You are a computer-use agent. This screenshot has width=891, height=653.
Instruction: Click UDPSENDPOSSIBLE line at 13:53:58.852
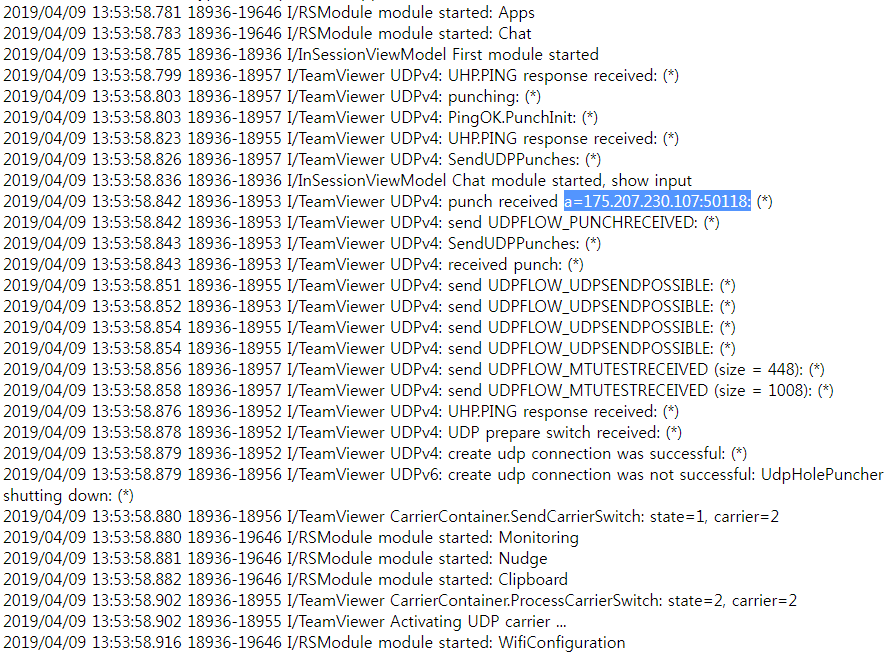pos(369,307)
